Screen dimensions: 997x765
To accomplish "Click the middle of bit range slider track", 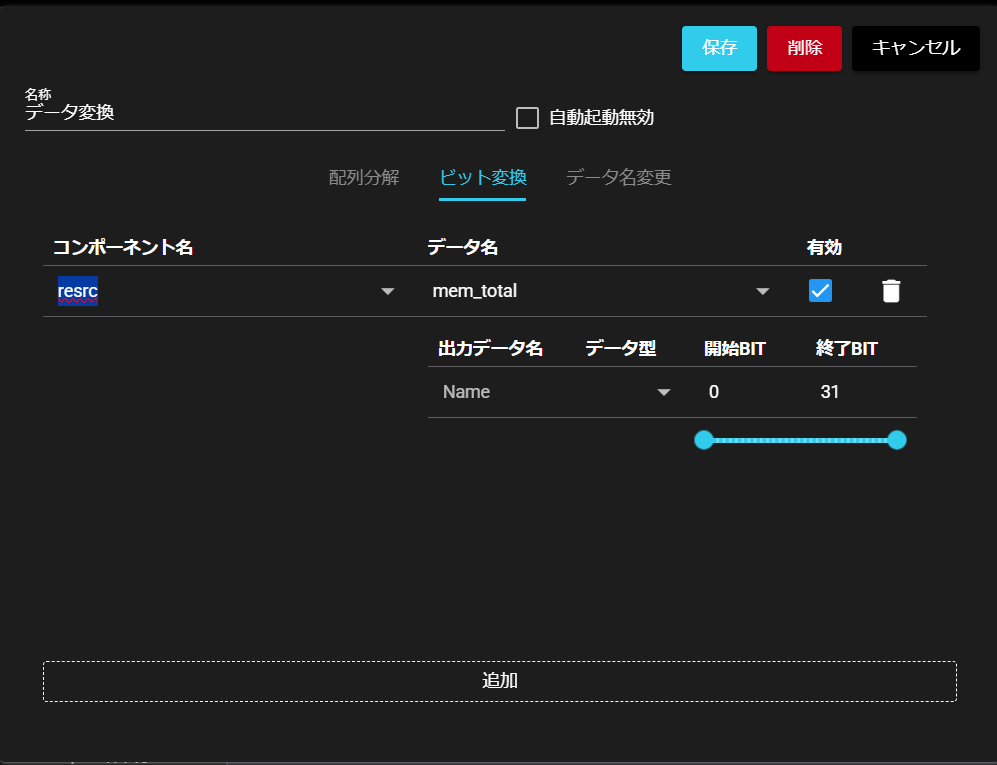I will [800, 440].
